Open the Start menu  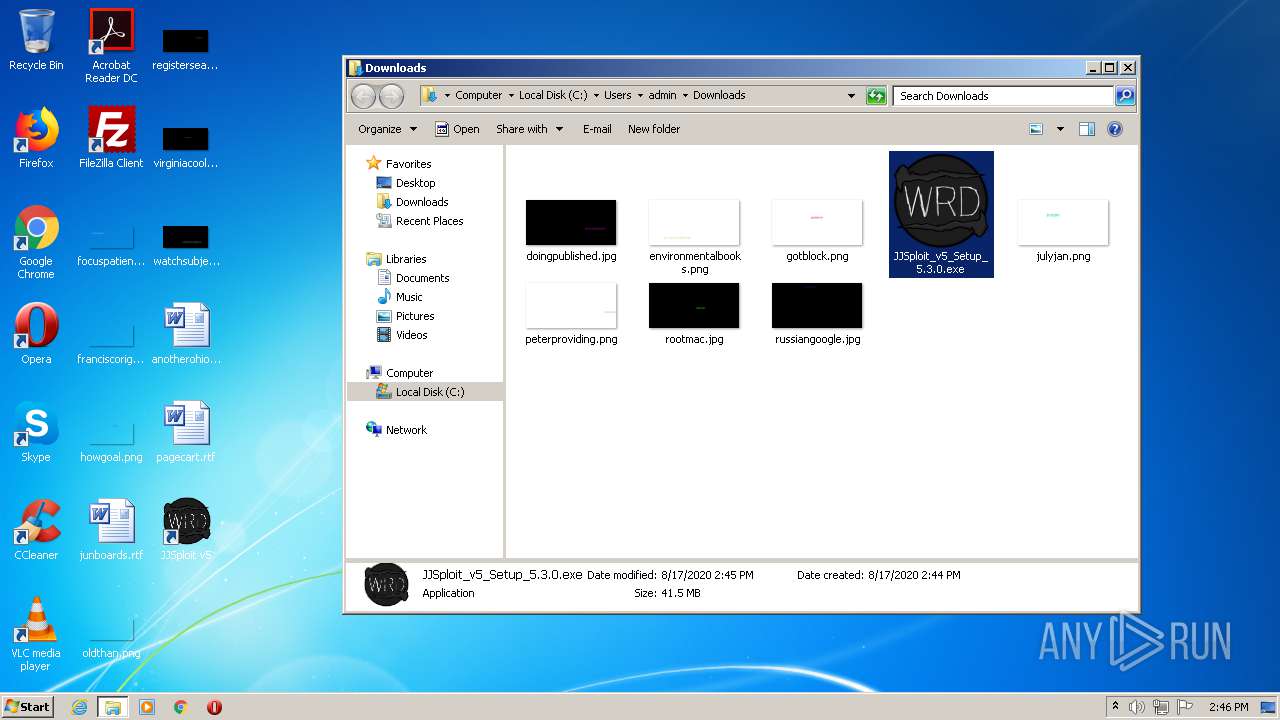28,707
